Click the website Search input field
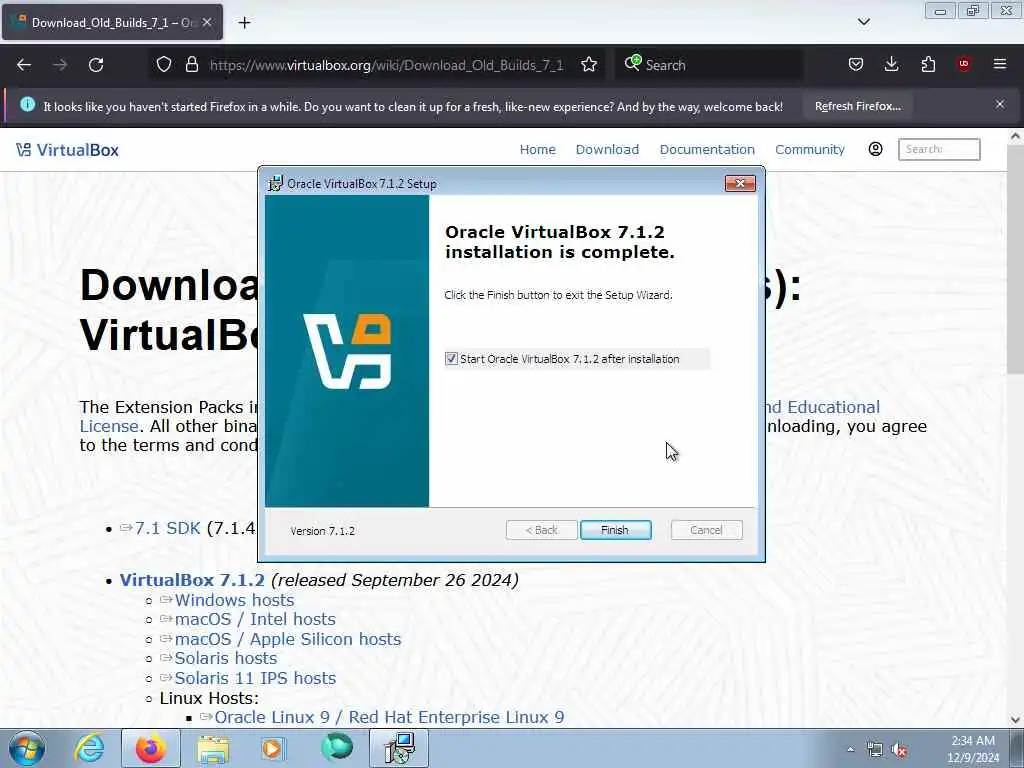This screenshot has width=1024, height=768. pyautogui.click(x=939, y=150)
